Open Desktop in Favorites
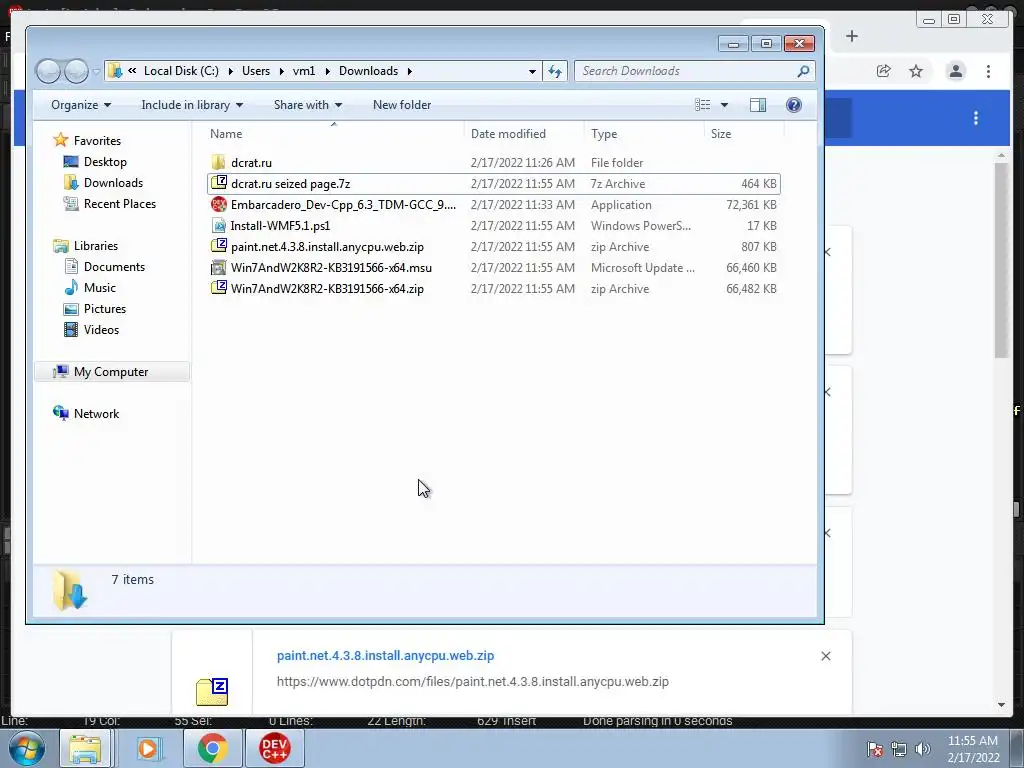Viewport: 1024px width, 768px height. 105,162
